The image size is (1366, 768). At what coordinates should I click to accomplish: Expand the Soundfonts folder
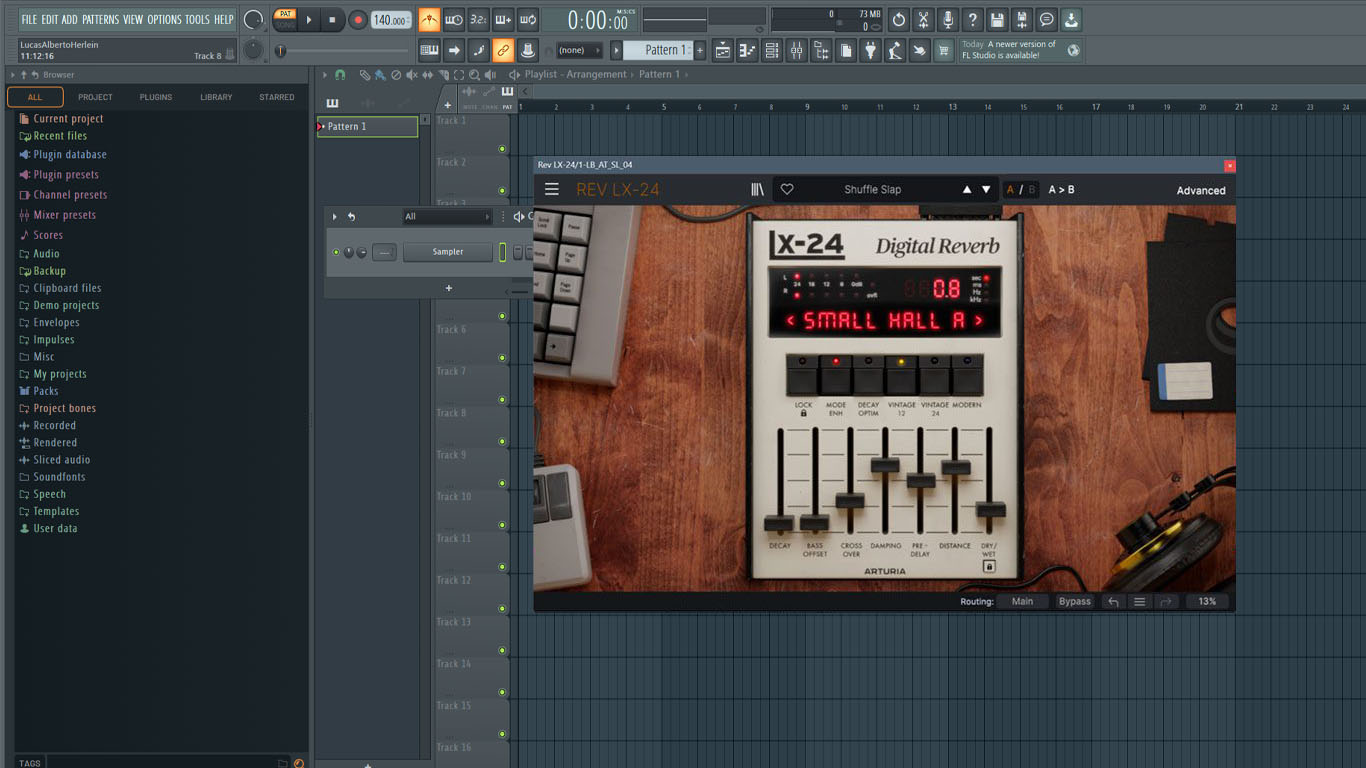[x=59, y=477]
